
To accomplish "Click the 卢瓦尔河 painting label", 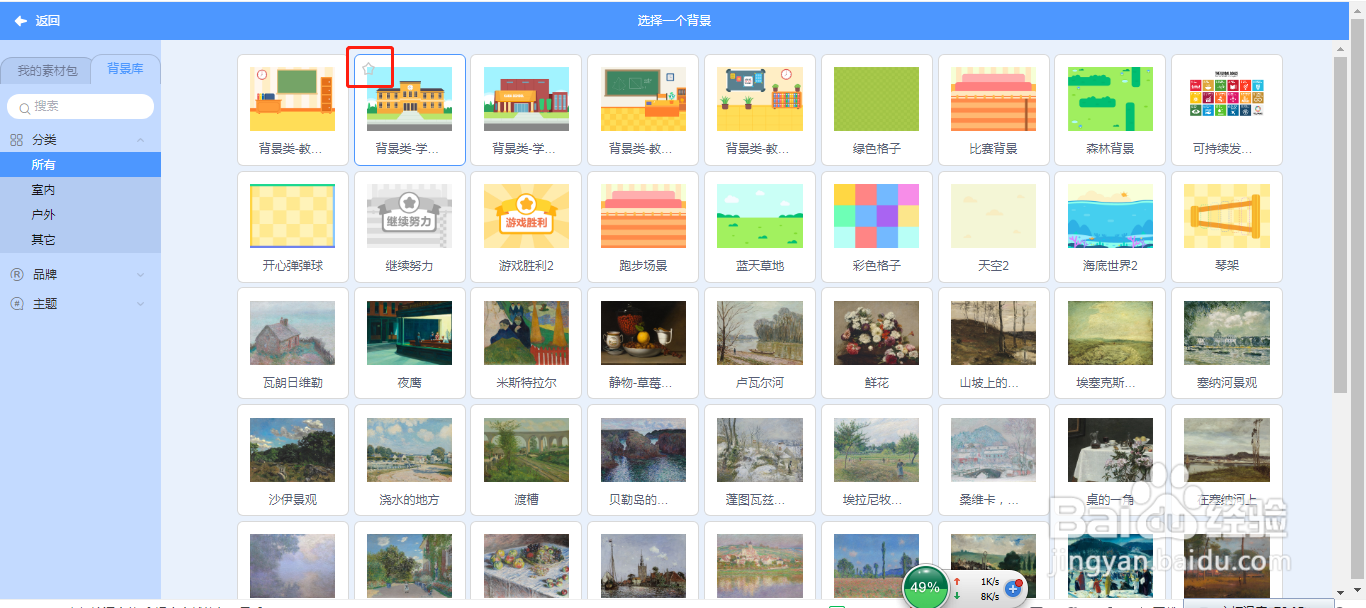I will 760,383.
